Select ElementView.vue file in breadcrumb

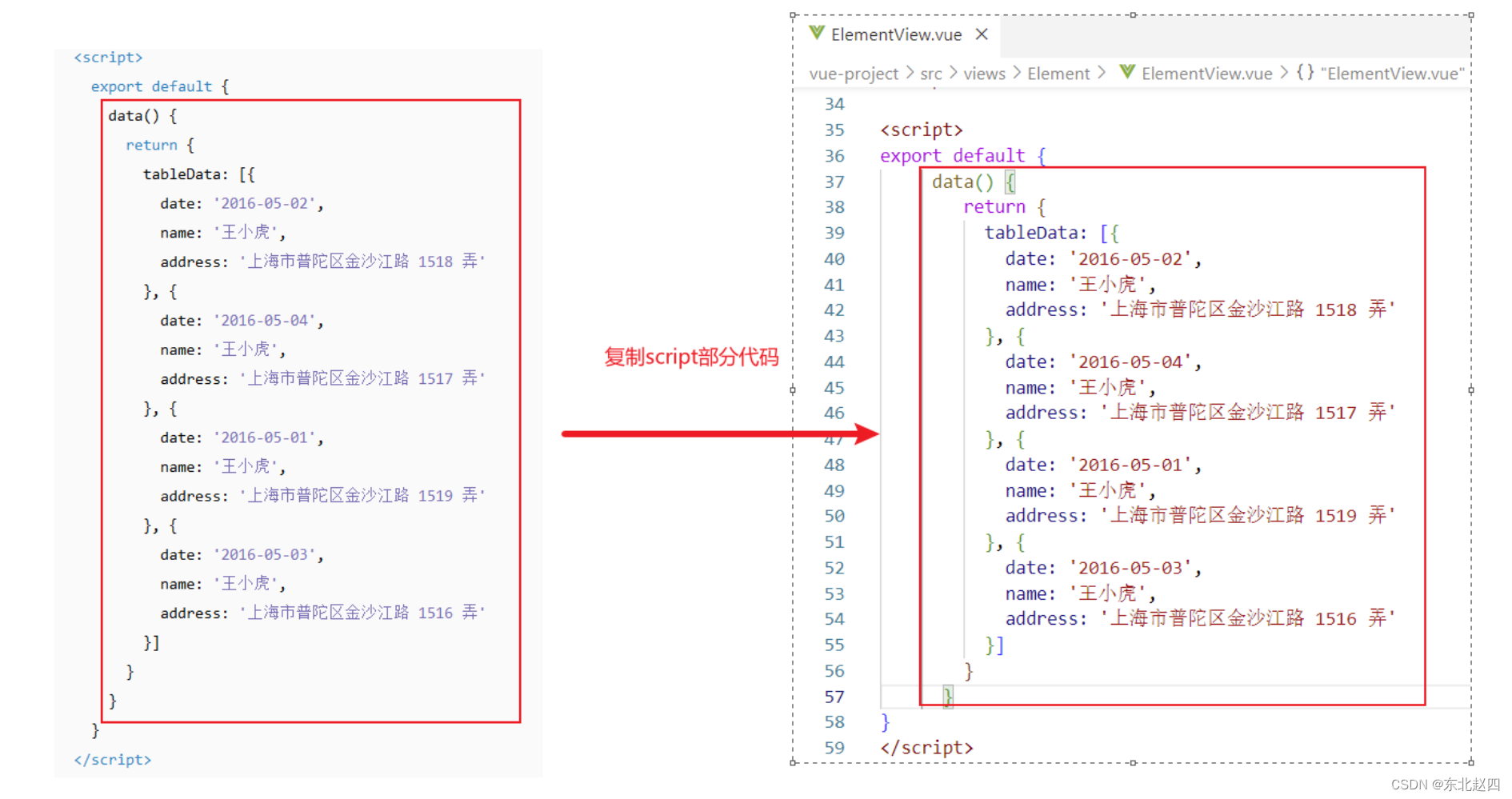(1206, 74)
